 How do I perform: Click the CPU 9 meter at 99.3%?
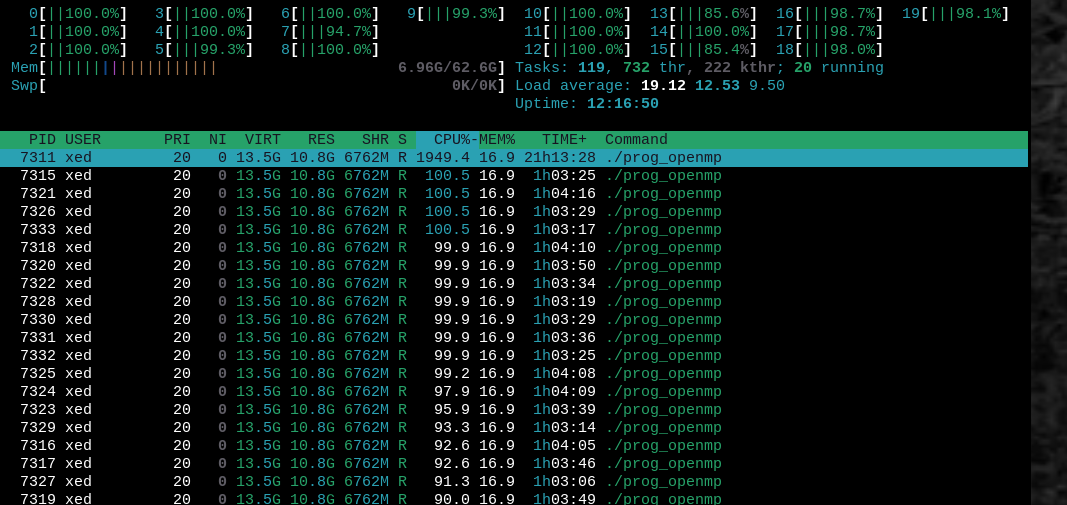tap(457, 14)
